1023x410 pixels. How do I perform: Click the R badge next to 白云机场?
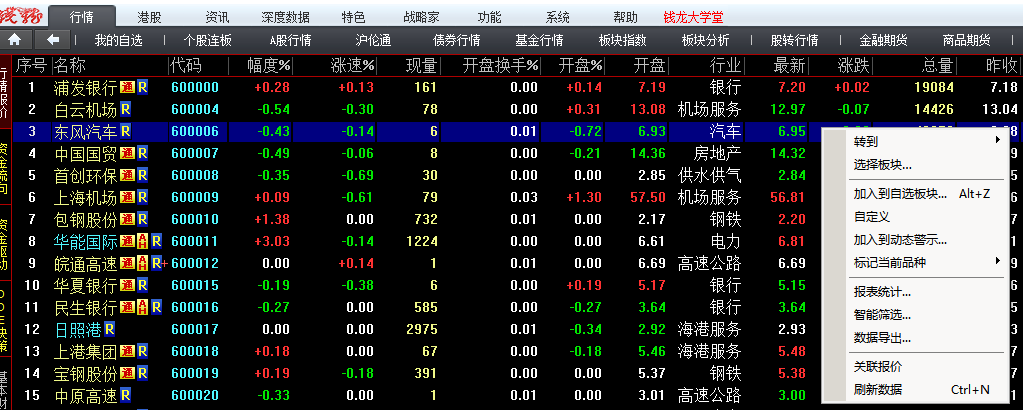point(126,109)
